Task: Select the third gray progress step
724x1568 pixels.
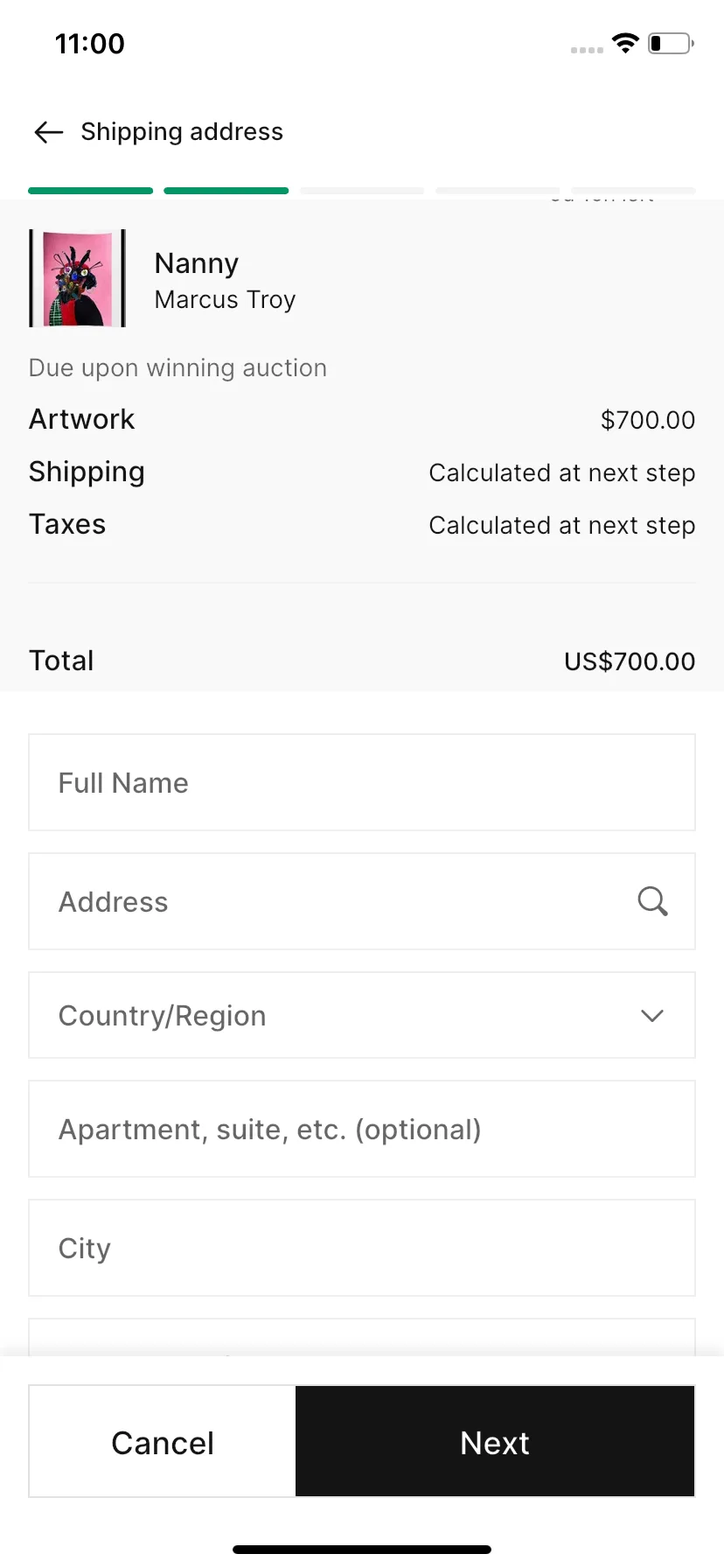Action: click(362, 191)
